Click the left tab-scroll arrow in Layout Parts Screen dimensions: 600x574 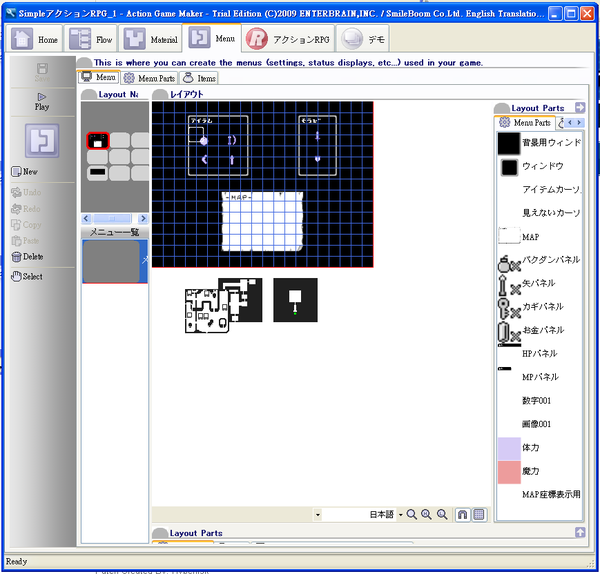pyautogui.click(x=570, y=122)
